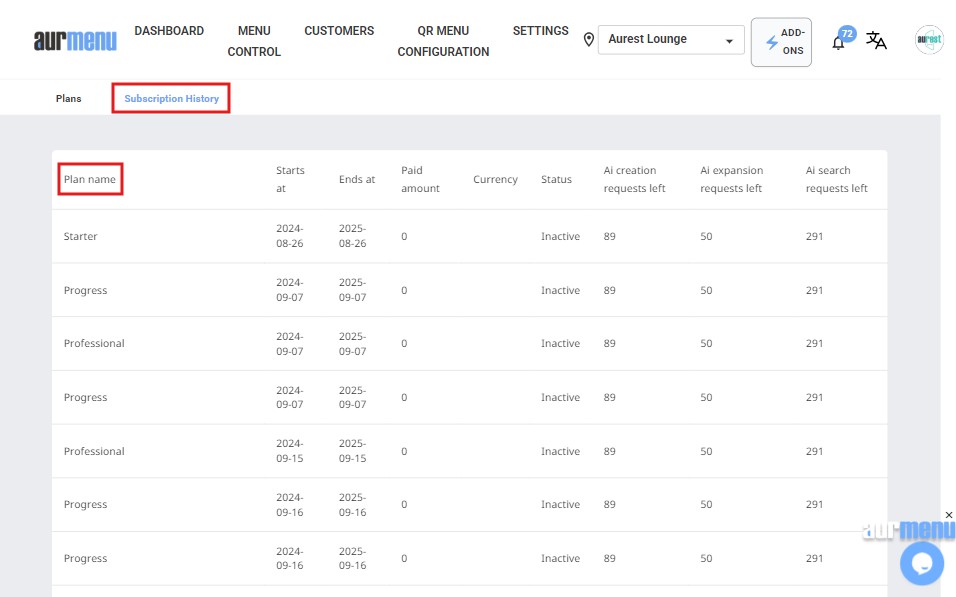
Task: Select the Subscription History tab
Action: pos(171,99)
